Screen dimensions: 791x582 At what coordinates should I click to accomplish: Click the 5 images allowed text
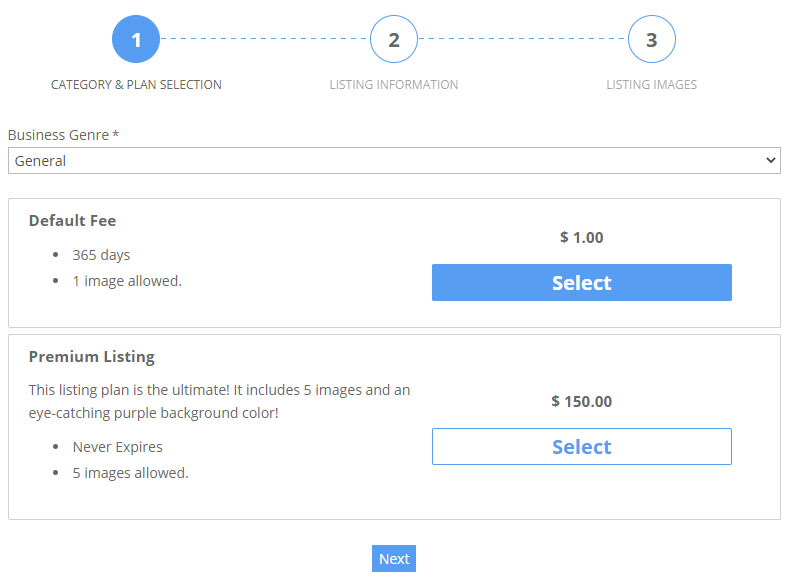130,473
